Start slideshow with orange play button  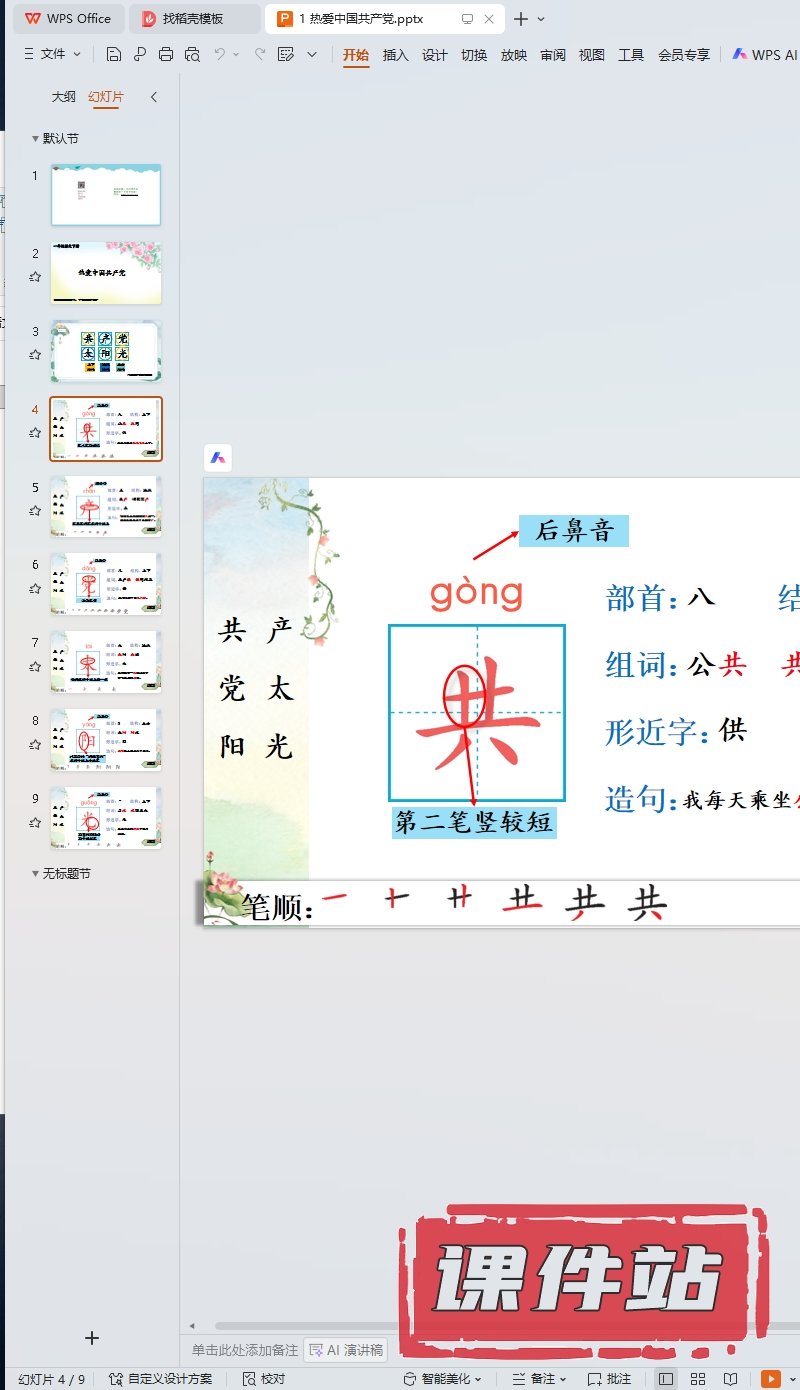pyautogui.click(x=770, y=1379)
